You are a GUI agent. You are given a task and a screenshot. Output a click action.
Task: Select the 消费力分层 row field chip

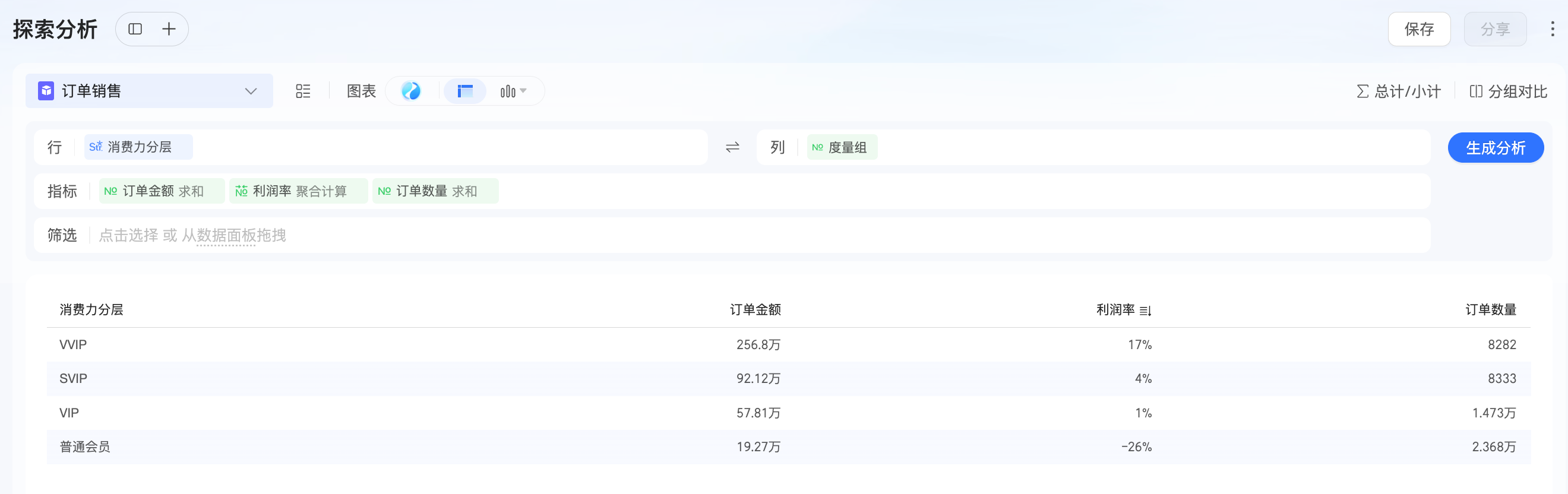138,147
